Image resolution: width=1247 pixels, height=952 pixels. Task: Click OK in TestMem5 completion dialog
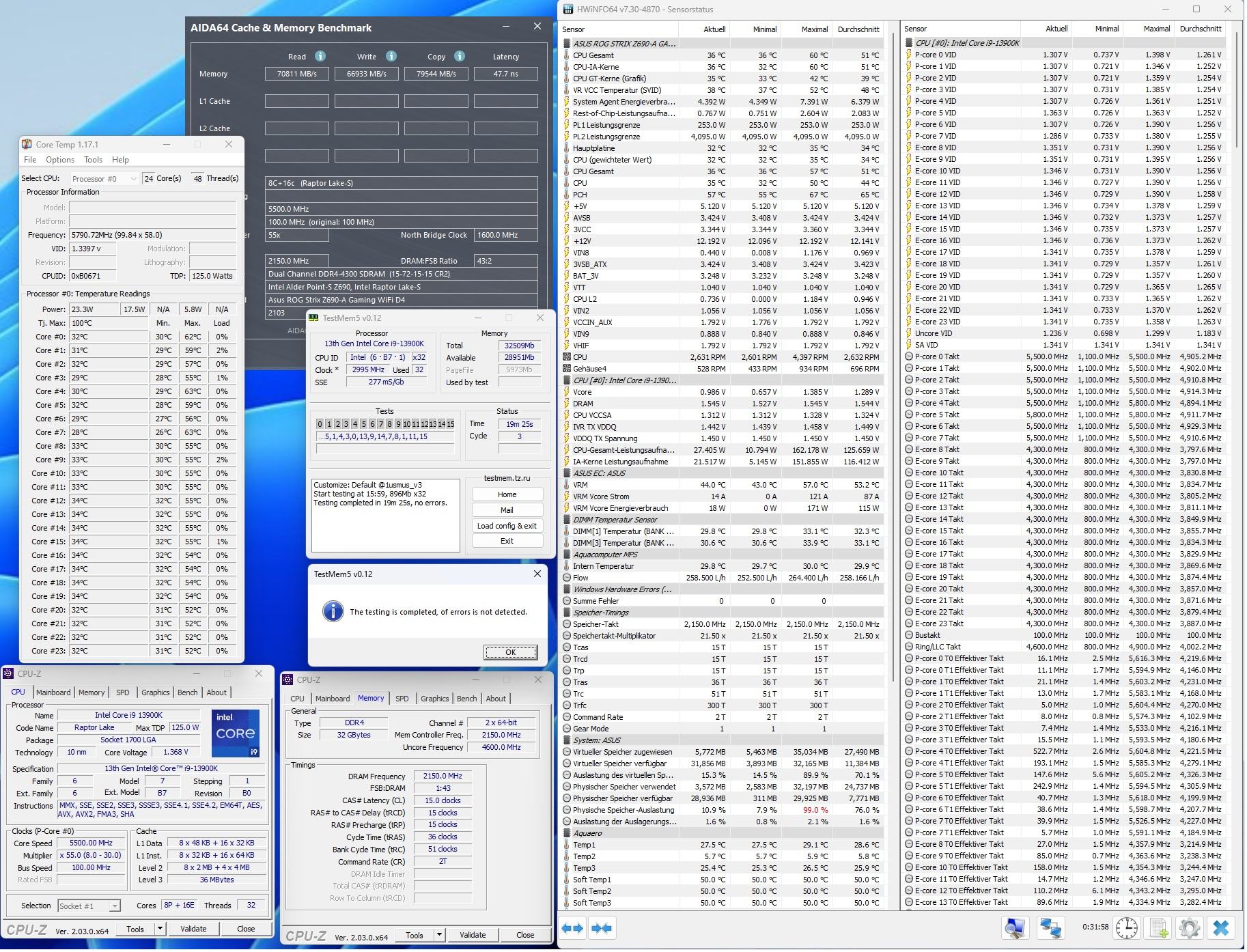coord(510,652)
